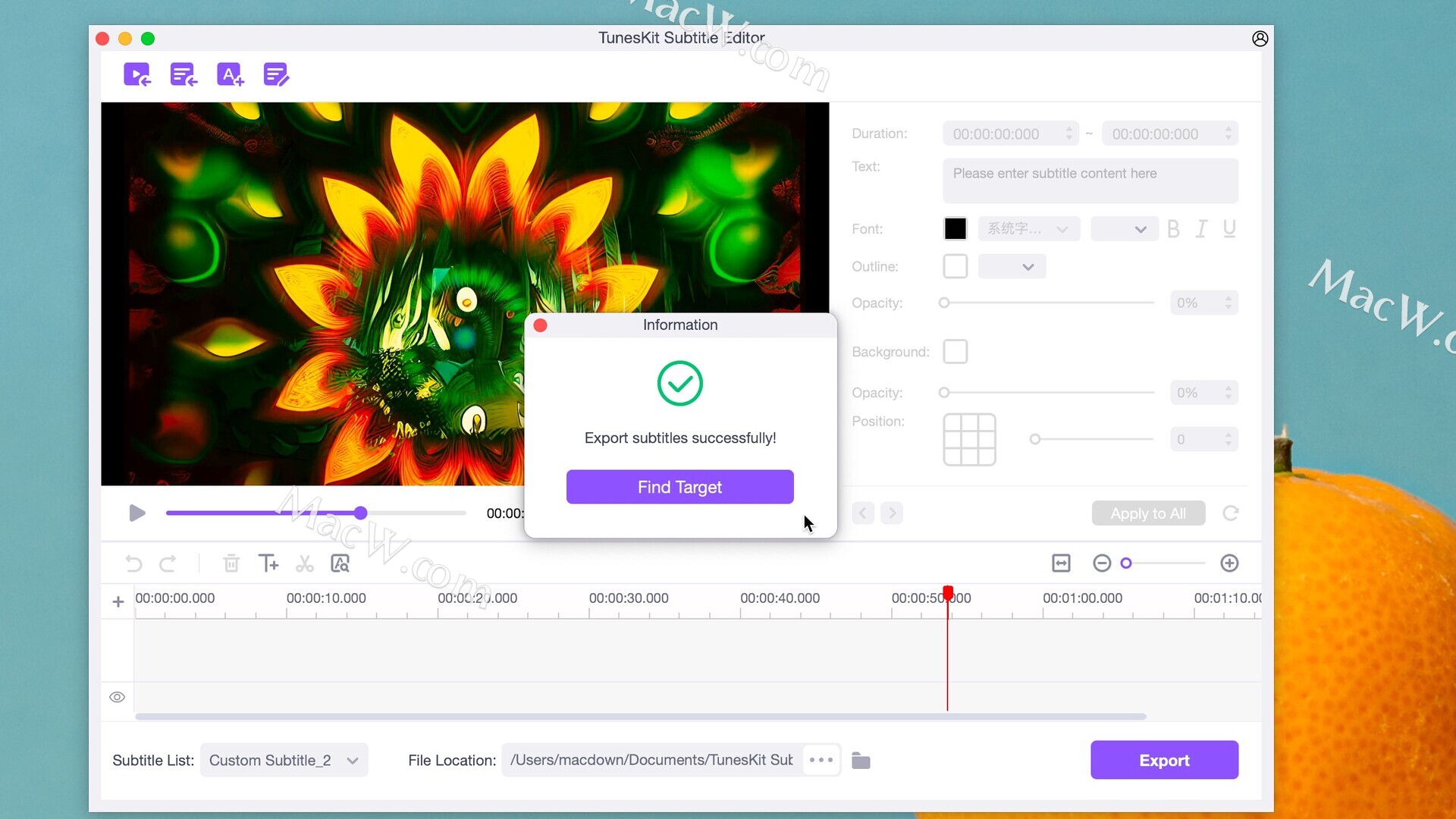Click the undo arrow icon
The width and height of the screenshot is (1456, 819).
tap(133, 563)
